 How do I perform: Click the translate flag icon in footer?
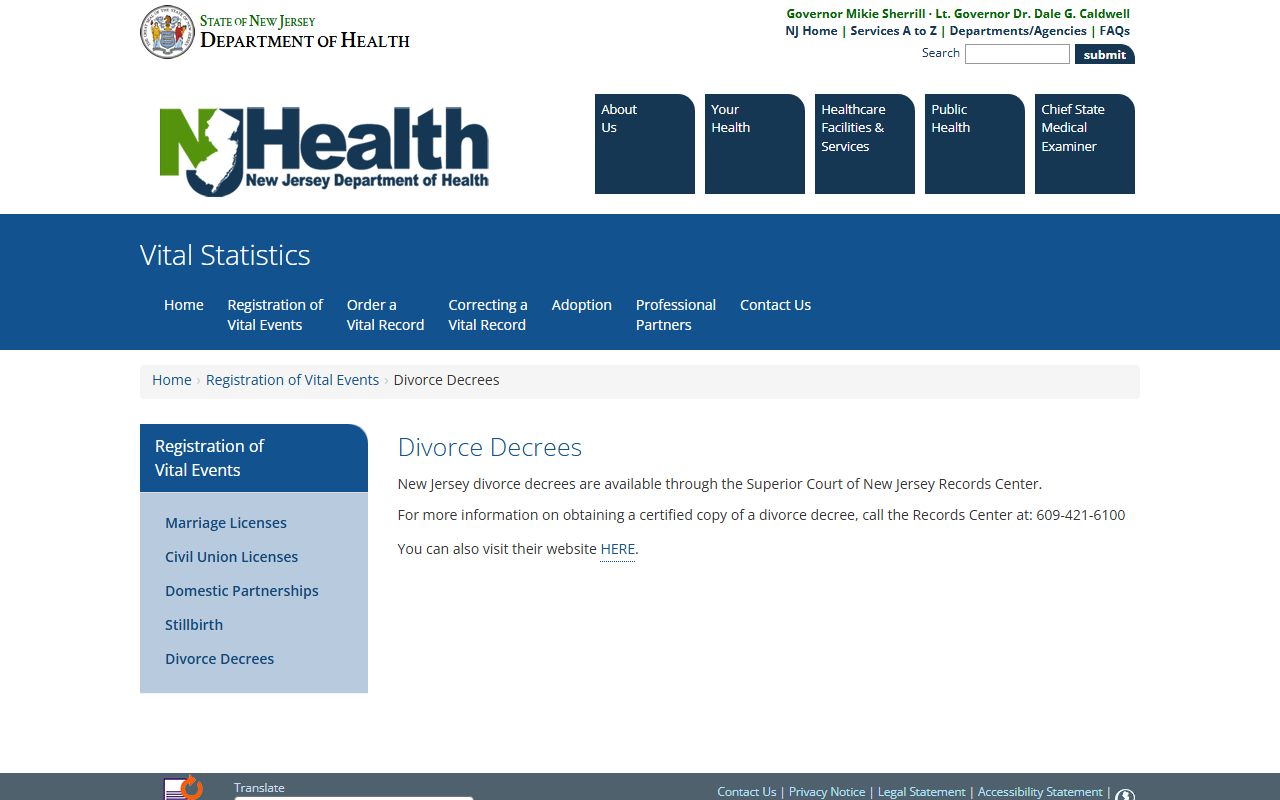click(x=183, y=789)
